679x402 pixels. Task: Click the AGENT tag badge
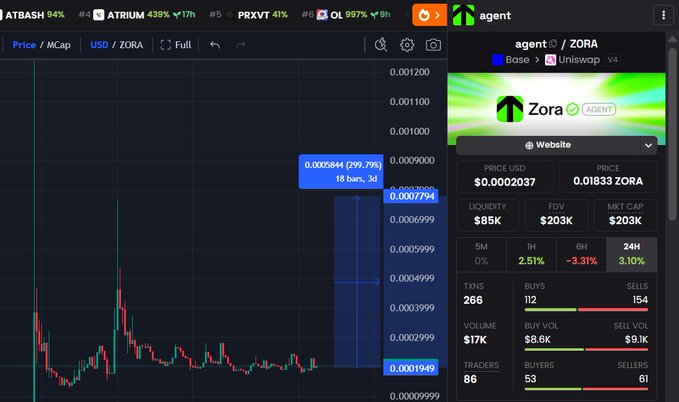pyautogui.click(x=599, y=109)
